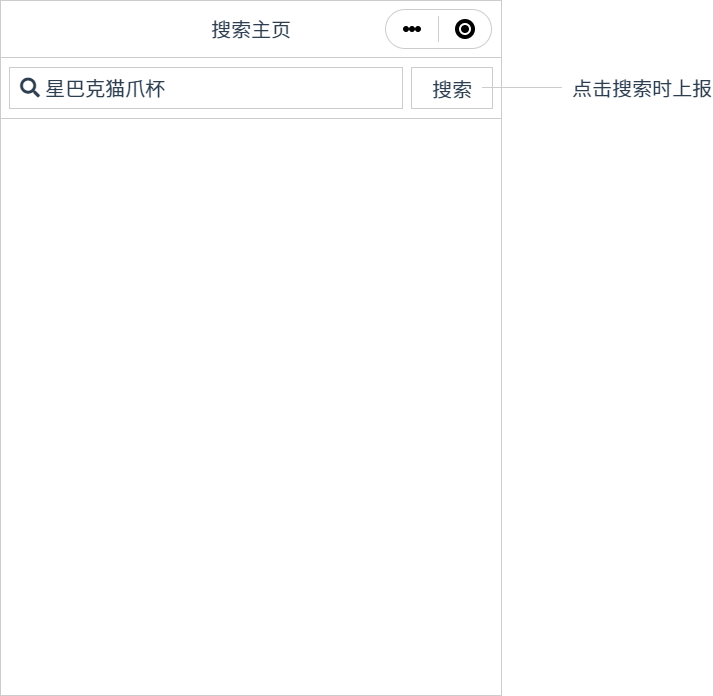Click the annotation connector line beside 搜索 button
Viewport: 713px width, 696px height.
[525, 88]
